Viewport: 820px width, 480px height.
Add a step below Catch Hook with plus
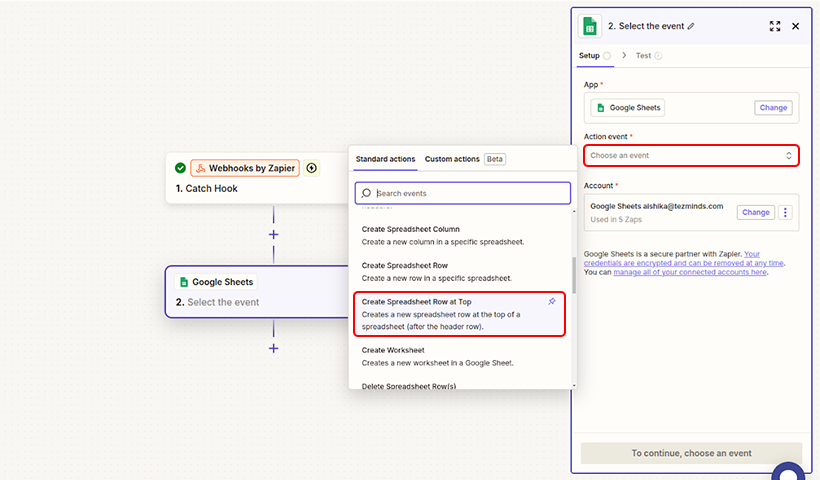[274, 235]
